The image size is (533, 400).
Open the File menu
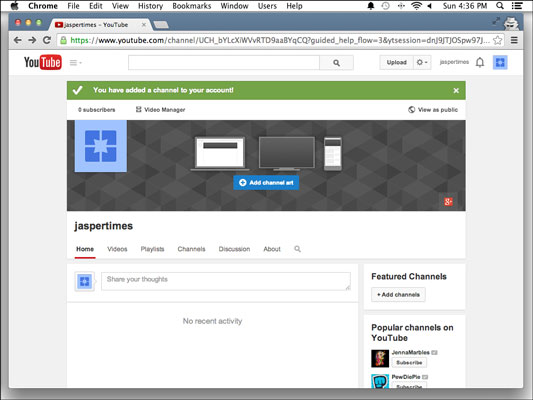pyautogui.click(x=73, y=6)
